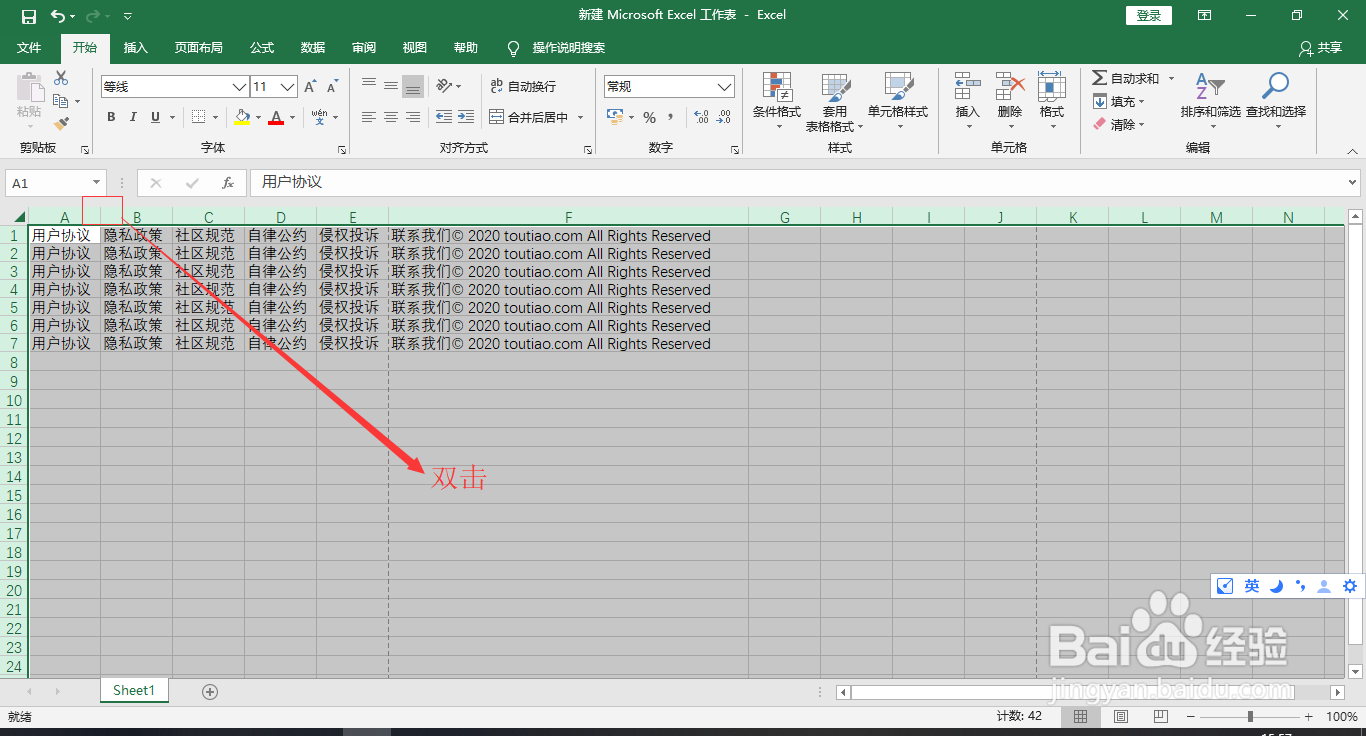Click the fx insert function icon
The height and width of the screenshot is (736, 1366).
[x=228, y=183]
